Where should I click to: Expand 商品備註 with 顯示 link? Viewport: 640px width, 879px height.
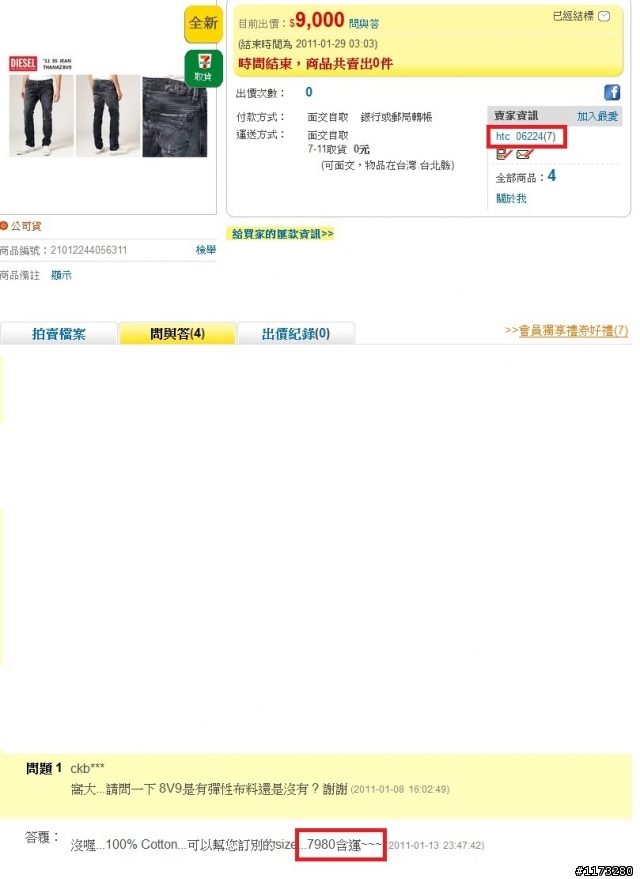click(61, 275)
